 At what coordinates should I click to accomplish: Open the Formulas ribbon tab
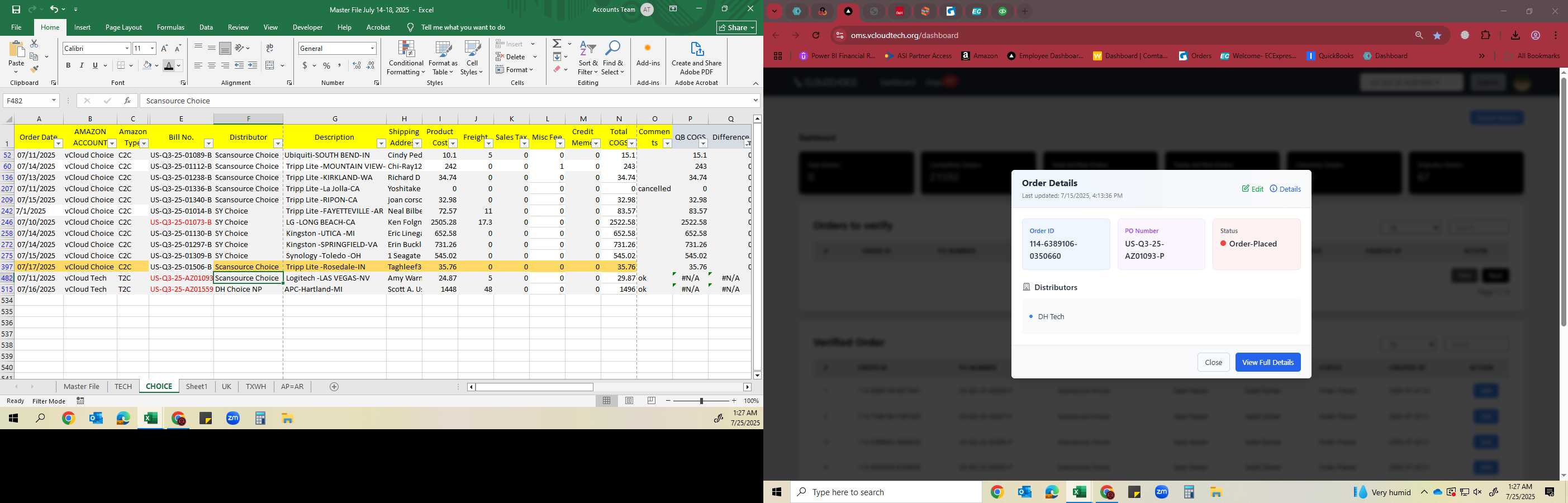170,27
